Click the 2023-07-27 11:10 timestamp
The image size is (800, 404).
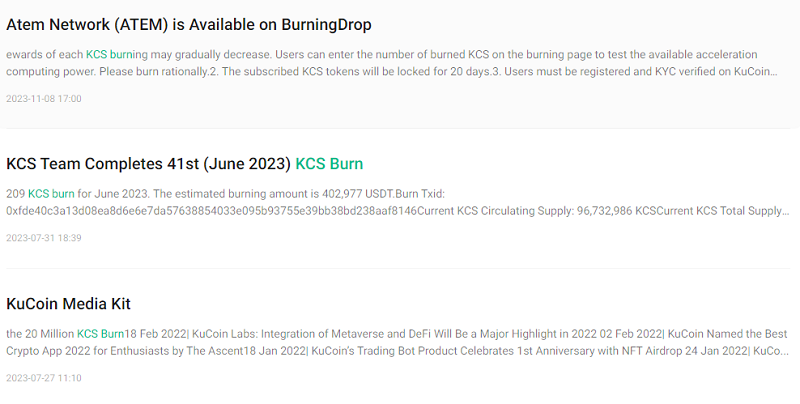[x=44, y=378]
